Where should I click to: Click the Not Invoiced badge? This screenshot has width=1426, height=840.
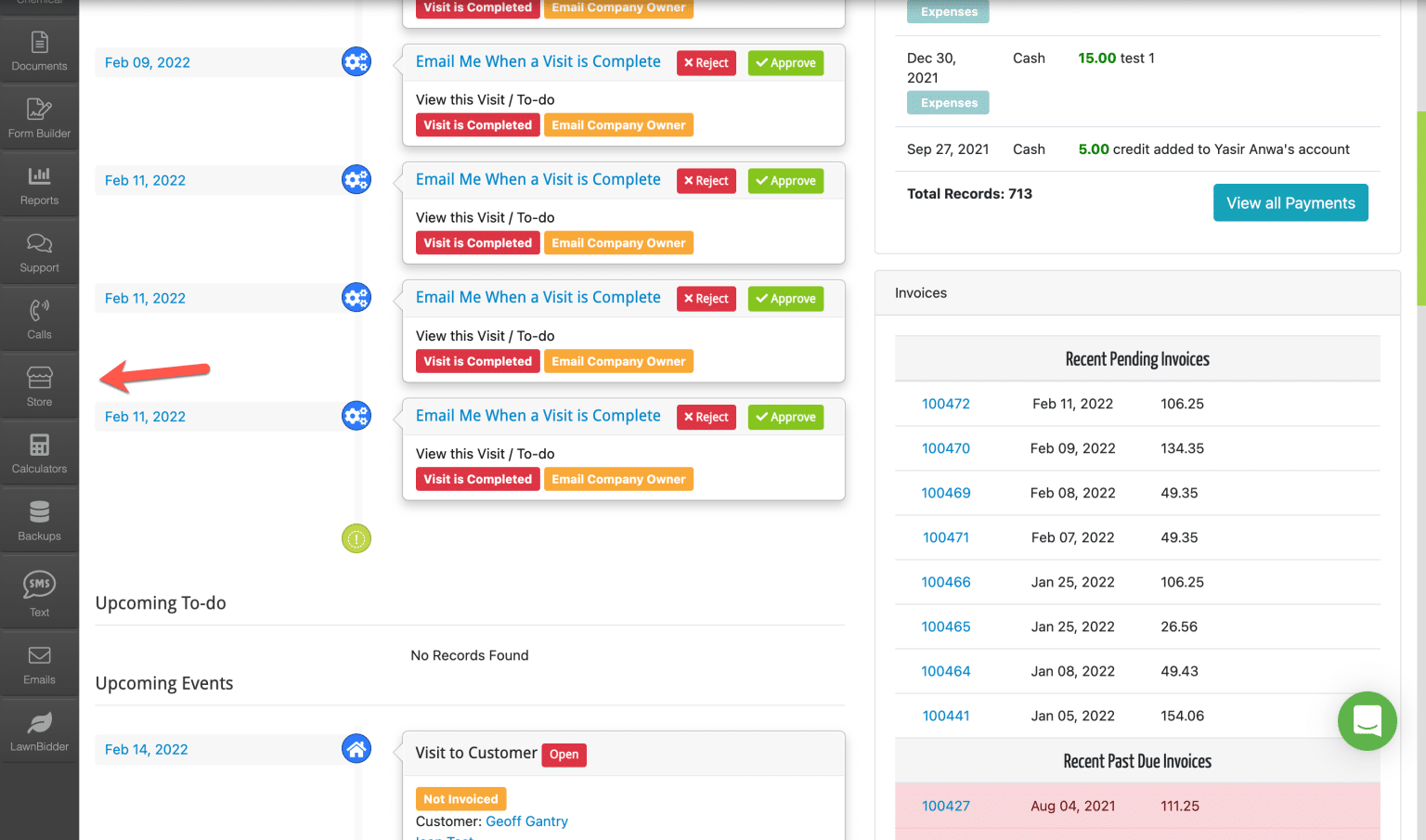coord(460,799)
